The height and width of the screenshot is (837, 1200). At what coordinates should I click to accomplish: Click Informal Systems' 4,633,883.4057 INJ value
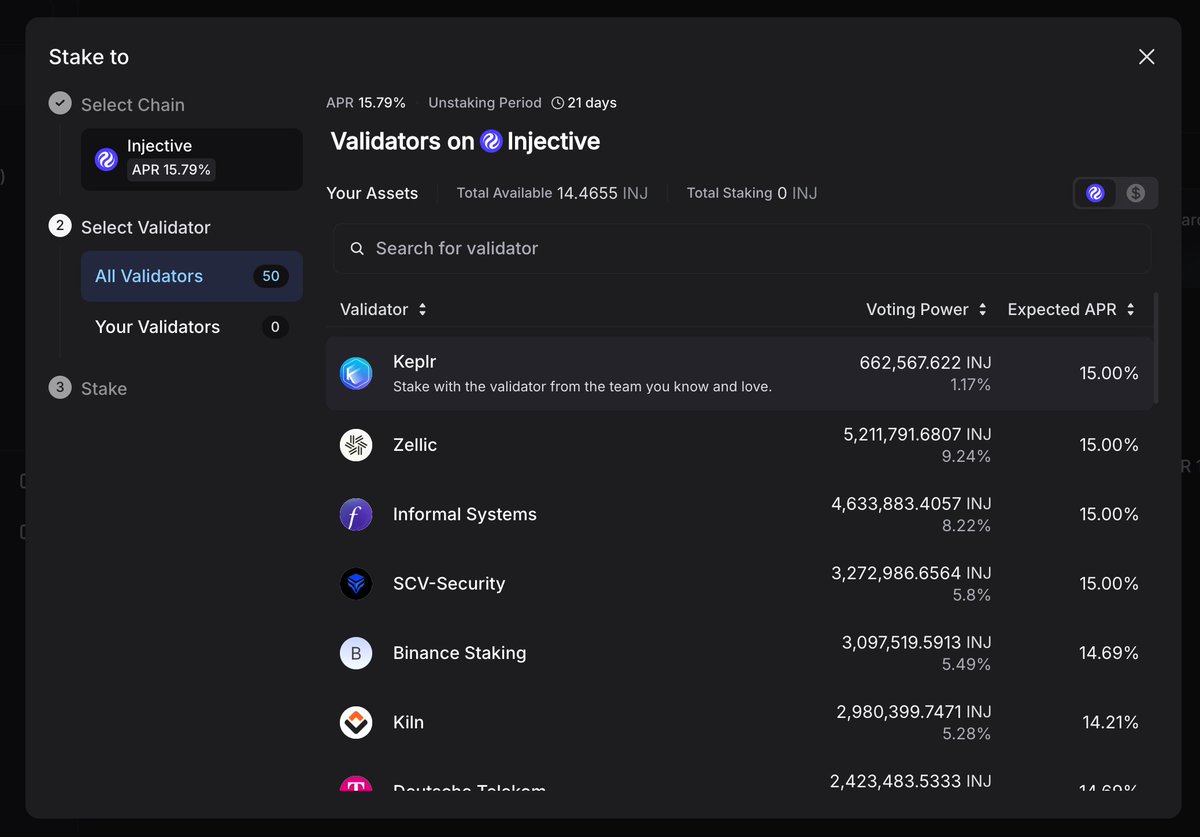911,504
